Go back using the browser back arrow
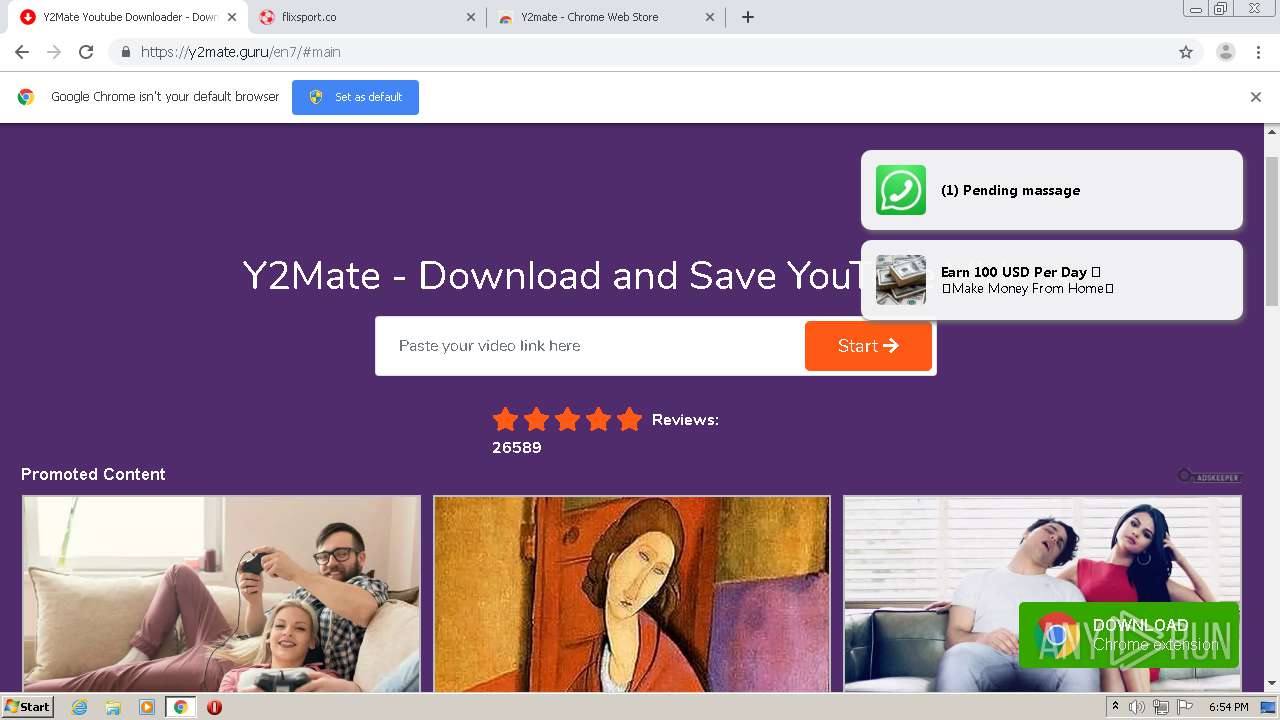The height and width of the screenshot is (720, 1280). click(x=22, y=52)
